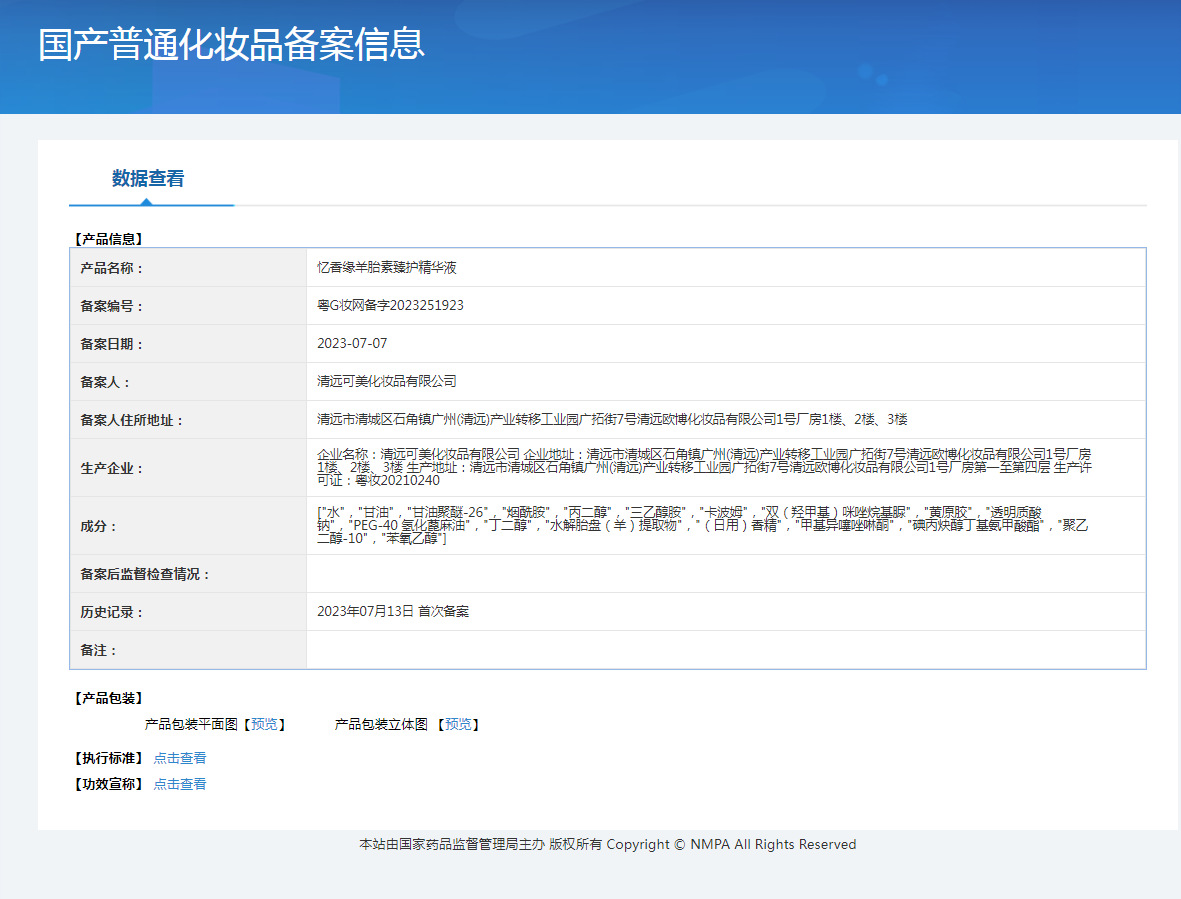The width and height of the screenshot is (1181, 899).
Task: Click 点击查看 next to 功效宣称
Action: tap(180, 784)
